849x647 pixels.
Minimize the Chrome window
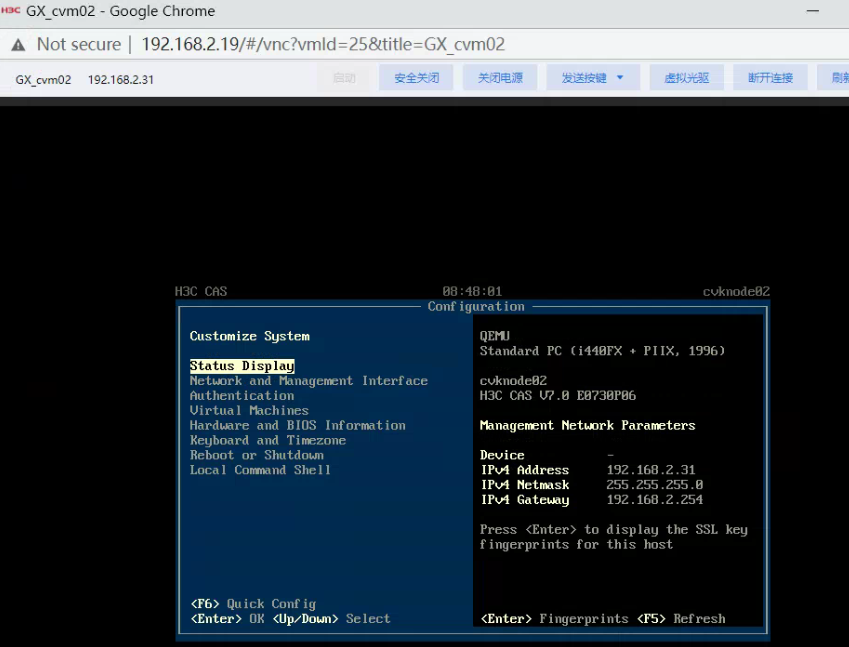(x=812, y=11)
